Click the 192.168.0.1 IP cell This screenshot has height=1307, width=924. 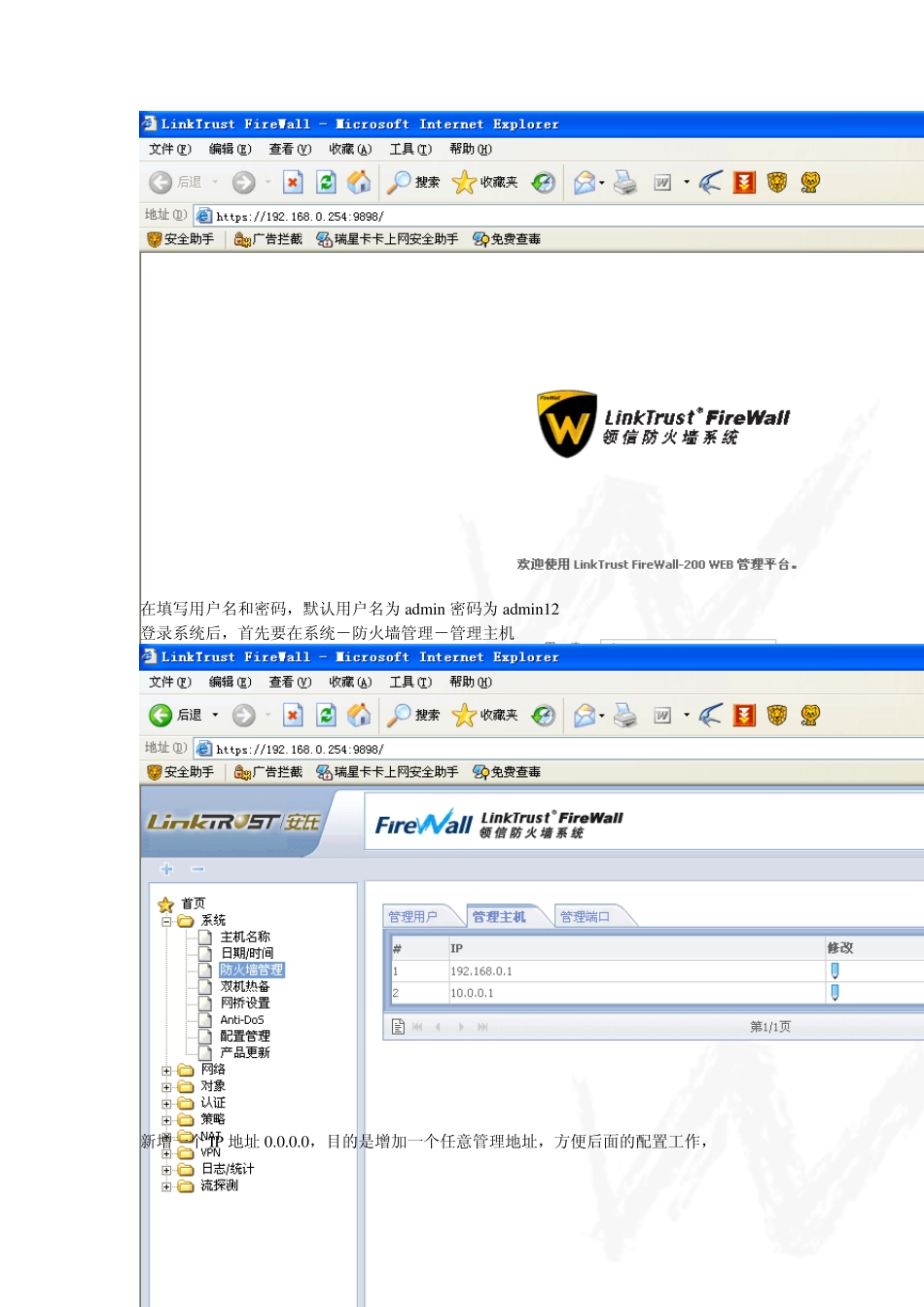pos(635,971)
